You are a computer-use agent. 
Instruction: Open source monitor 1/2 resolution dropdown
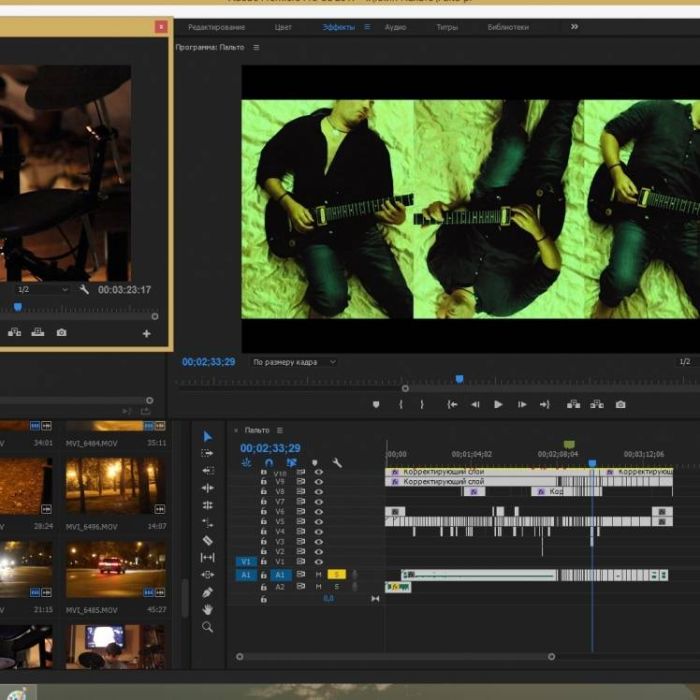coord(43,289)
